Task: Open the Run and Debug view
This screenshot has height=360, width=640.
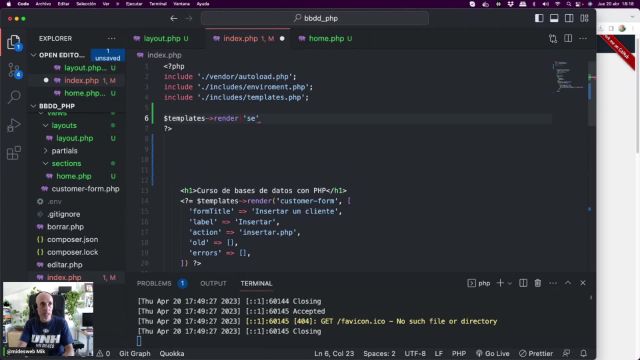Action: point(14,125)
